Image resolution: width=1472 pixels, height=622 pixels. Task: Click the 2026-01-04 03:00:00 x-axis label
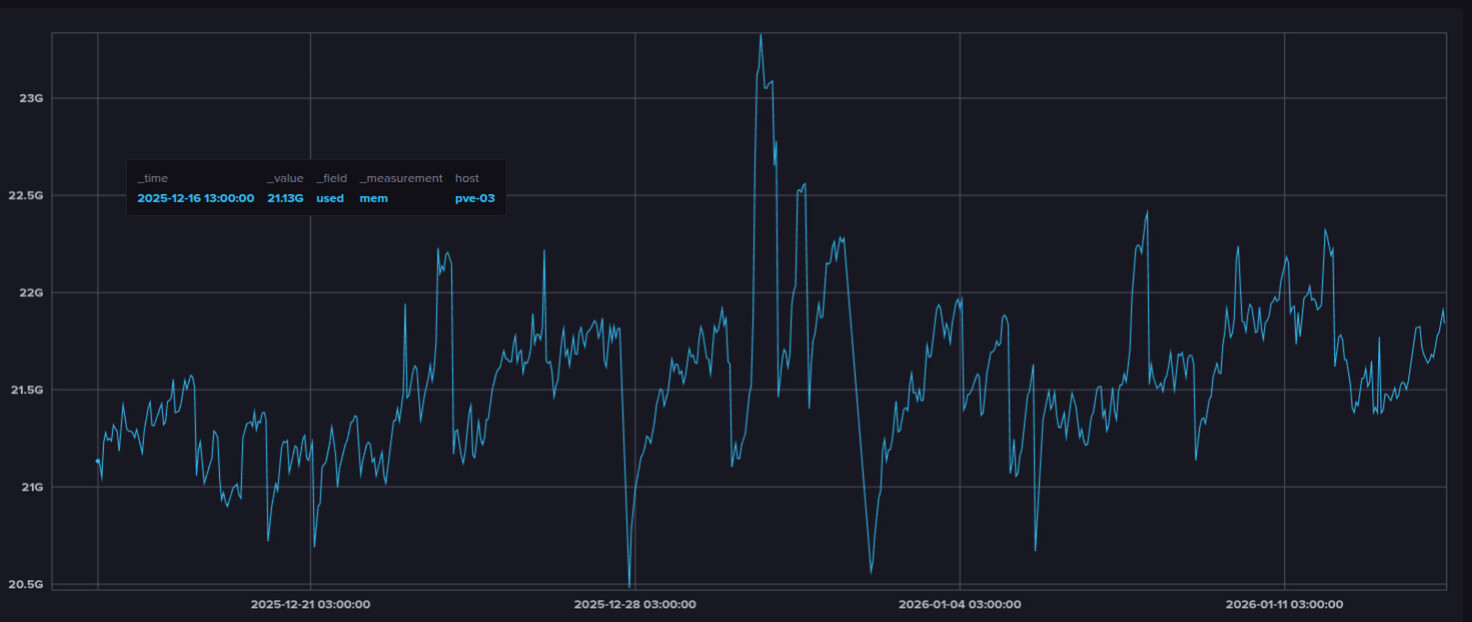coord(959,604)
